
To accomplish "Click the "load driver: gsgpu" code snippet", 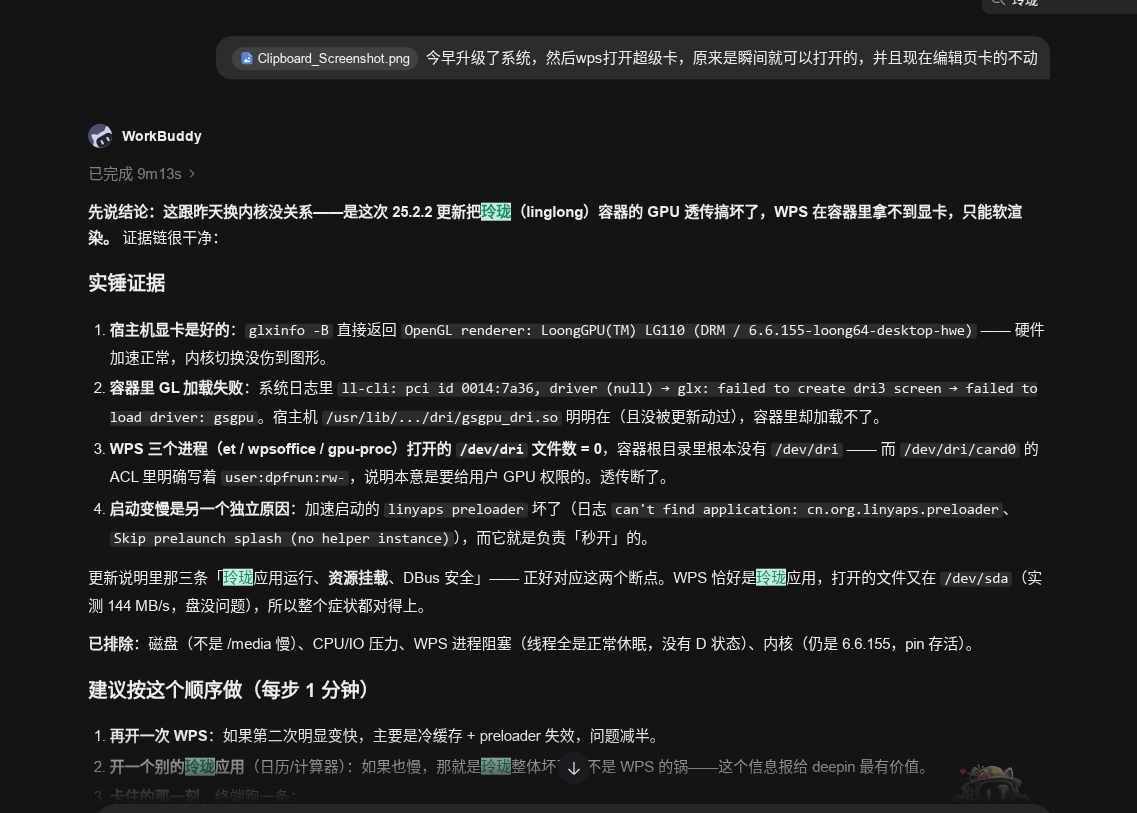I will coord(182,418).
